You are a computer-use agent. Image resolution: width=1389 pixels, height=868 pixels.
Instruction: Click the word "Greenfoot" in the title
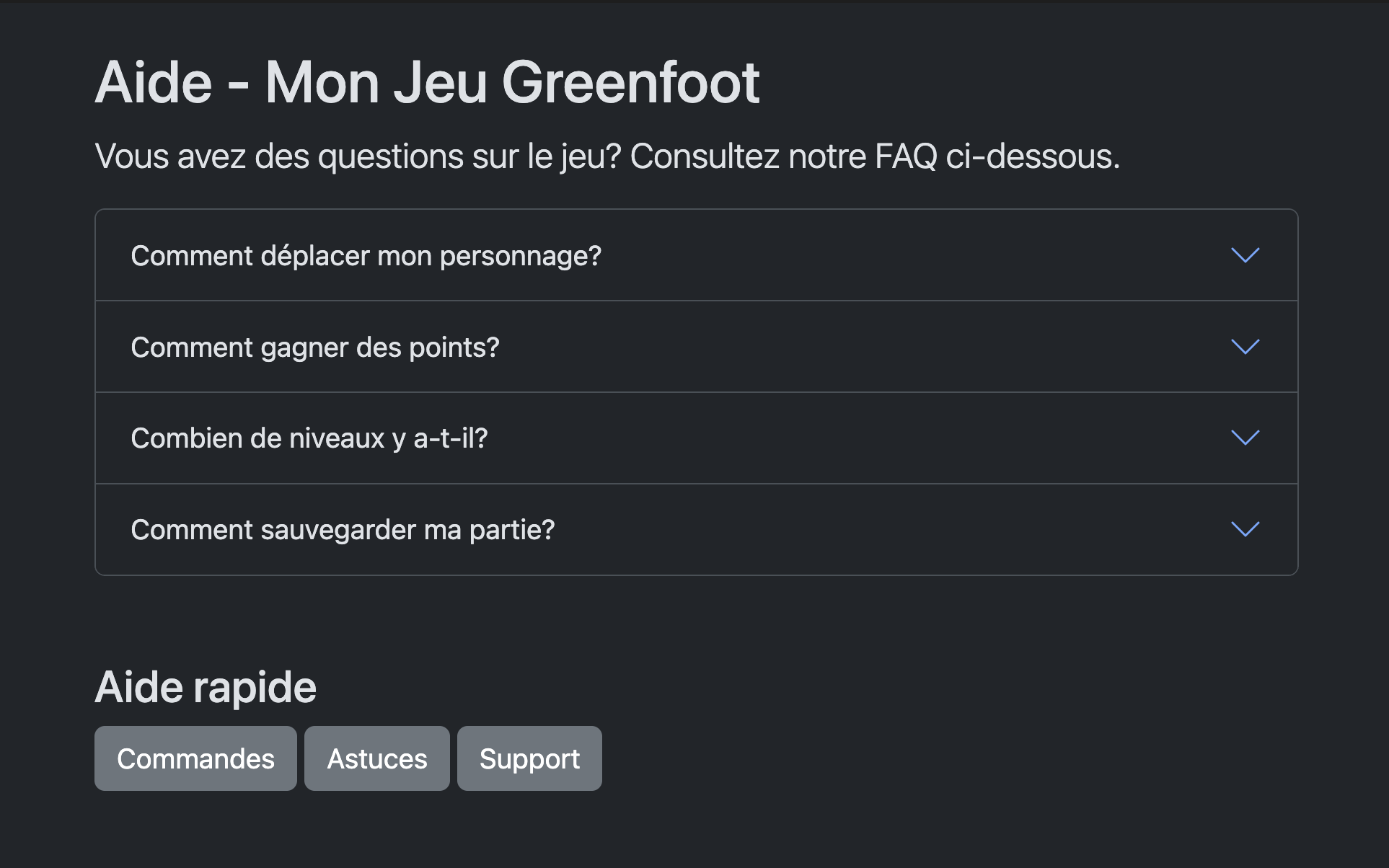pos(630,83)
